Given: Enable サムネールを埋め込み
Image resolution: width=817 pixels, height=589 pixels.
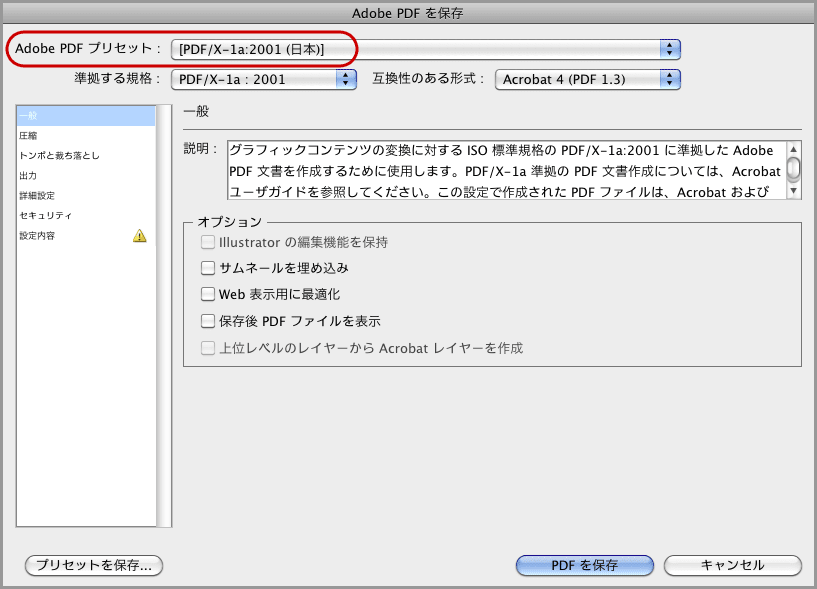Looking at the screenshot, I should coord(207,268).
